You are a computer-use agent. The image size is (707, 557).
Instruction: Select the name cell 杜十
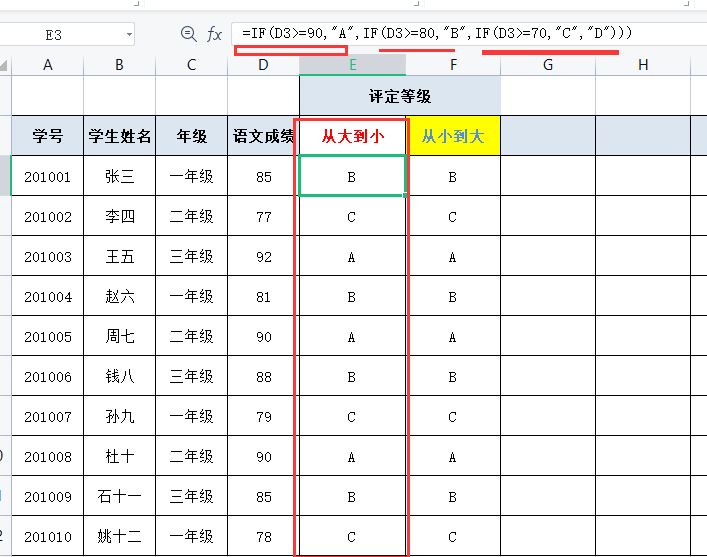click(119, 456)
